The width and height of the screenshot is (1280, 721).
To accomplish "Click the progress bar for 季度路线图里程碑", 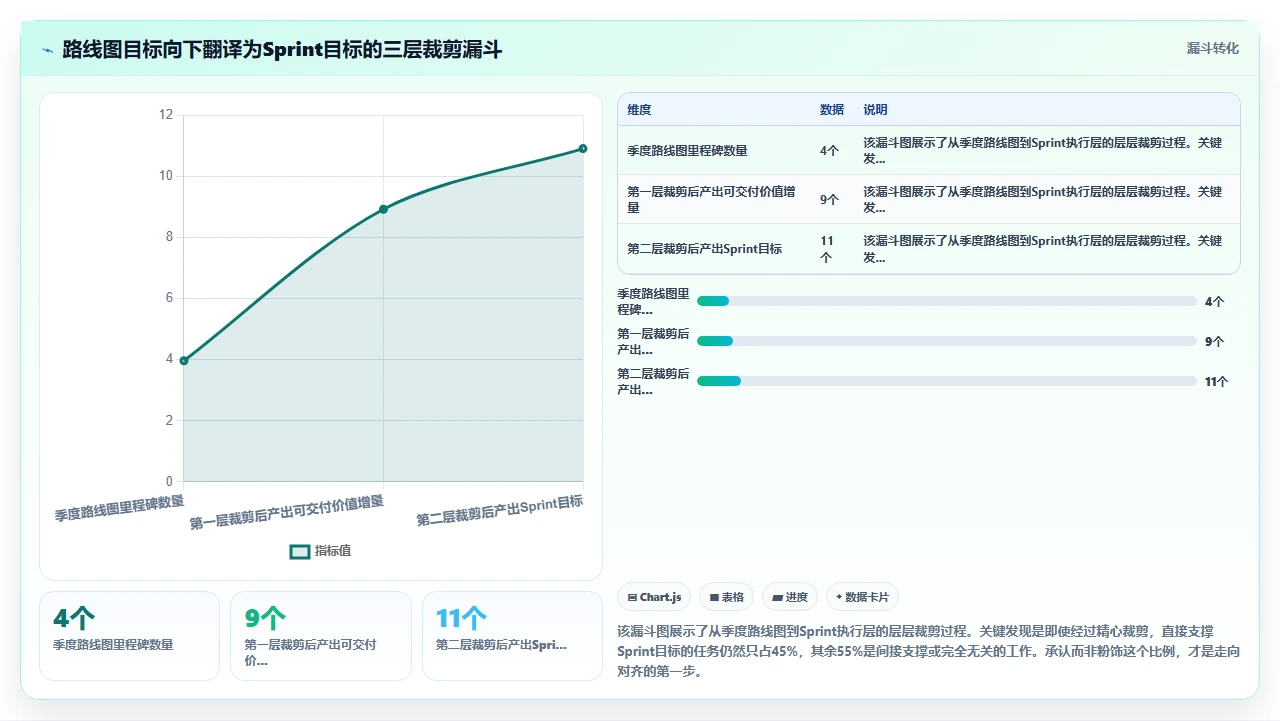I will click(946, 301).
